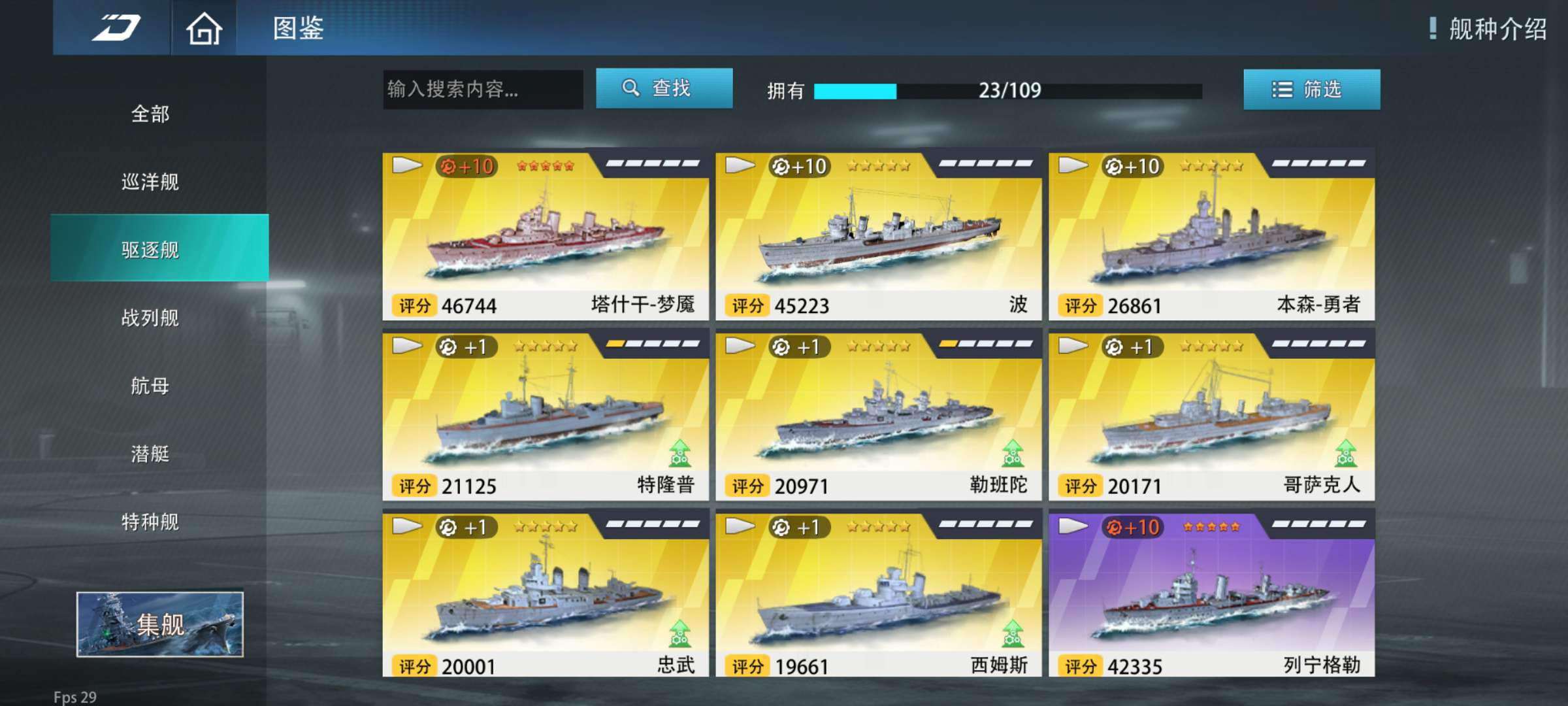Open the 筛选 filter menu
The width and height of the screenshot is (1568, 706).
[x=1312, y=89]
